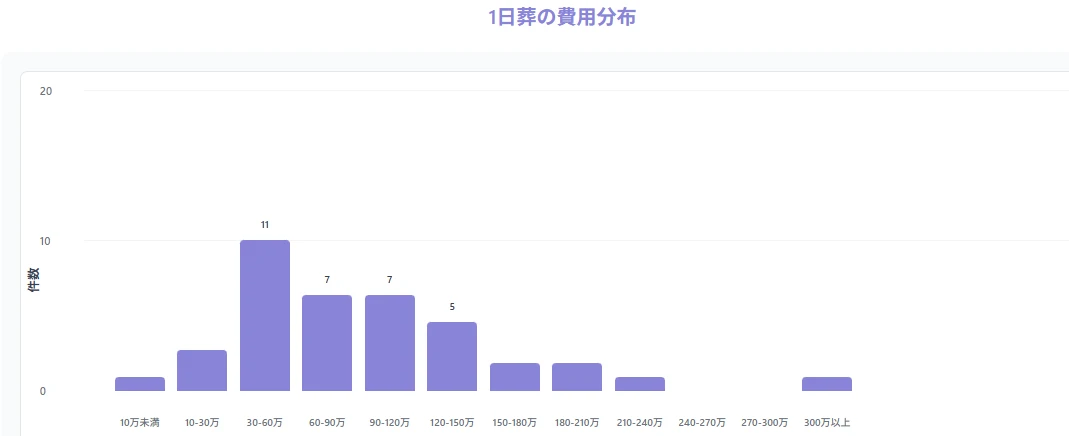The height and width of the screenshot is (436, 1069).
Task: Click the y-axis tick label 10
Action: coord(47,241)
